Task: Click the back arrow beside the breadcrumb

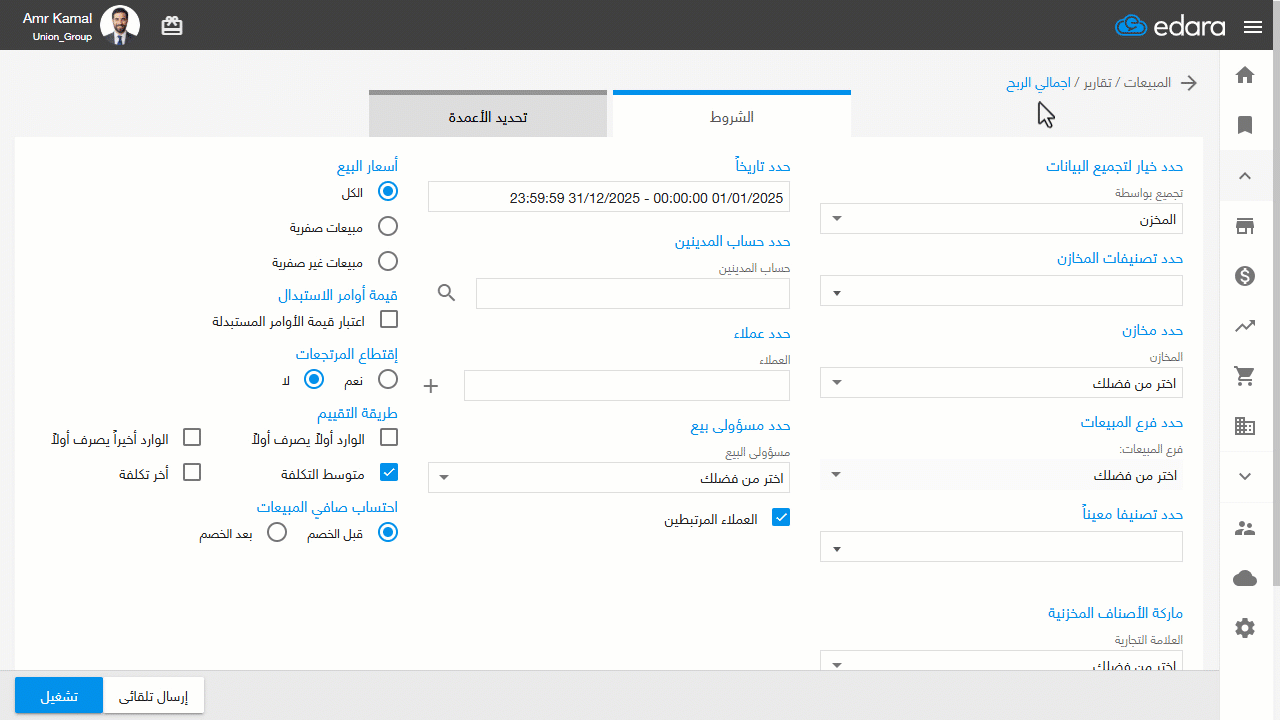Action: tap(1189, 83)
